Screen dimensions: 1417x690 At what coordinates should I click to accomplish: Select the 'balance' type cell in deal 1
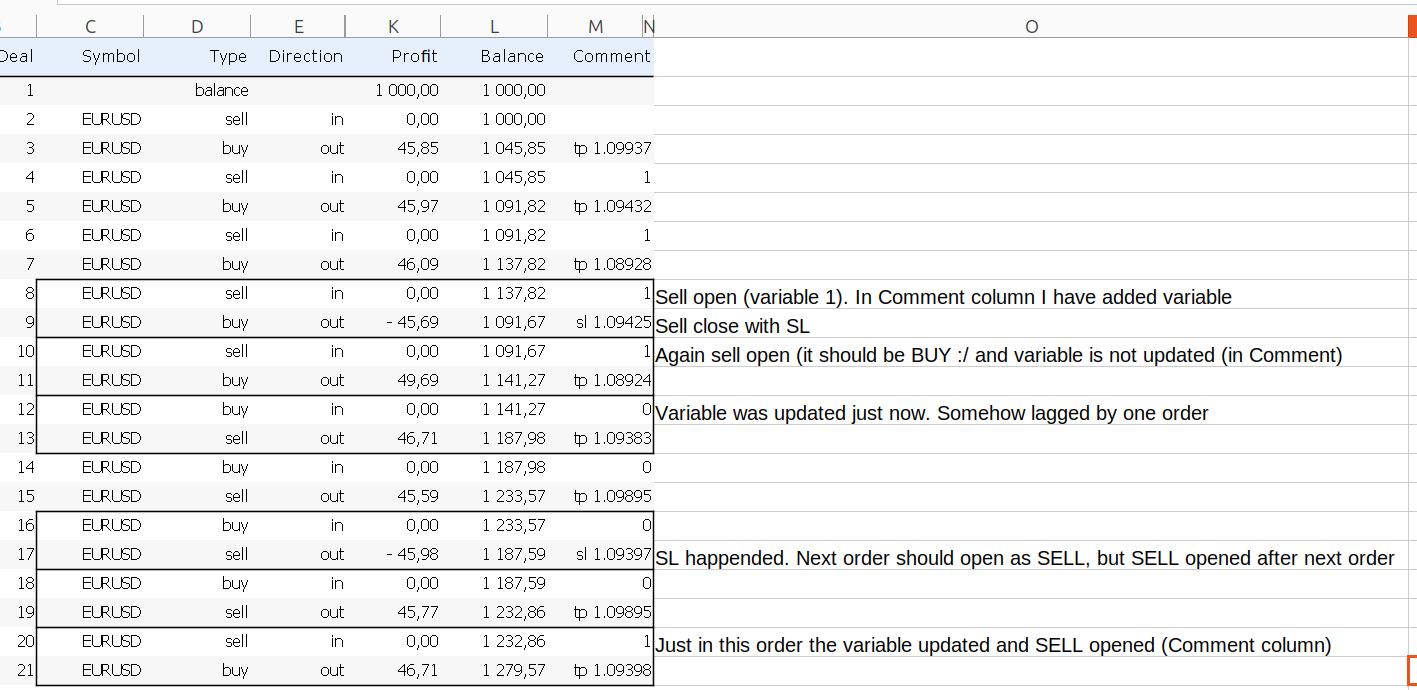(222, 90)
